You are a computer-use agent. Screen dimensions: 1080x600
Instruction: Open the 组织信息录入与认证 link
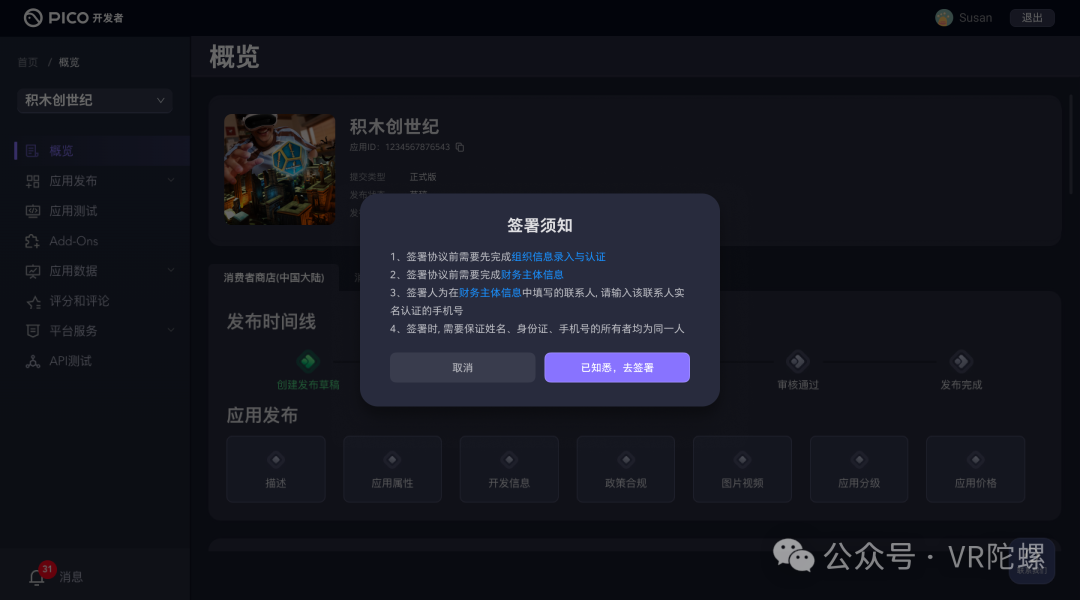click(x=559, y=256)
